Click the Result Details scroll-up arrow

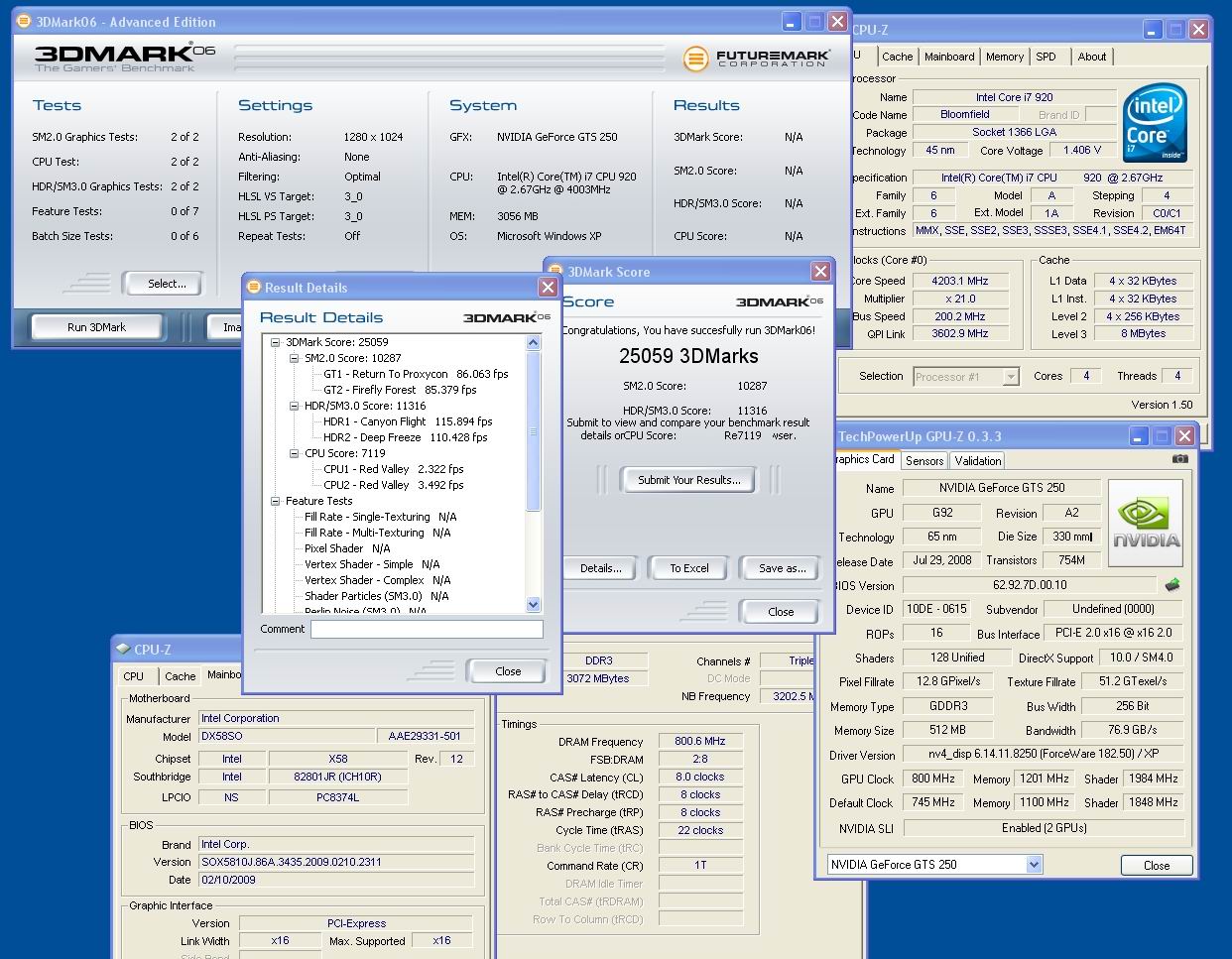(x=533, y=342)
